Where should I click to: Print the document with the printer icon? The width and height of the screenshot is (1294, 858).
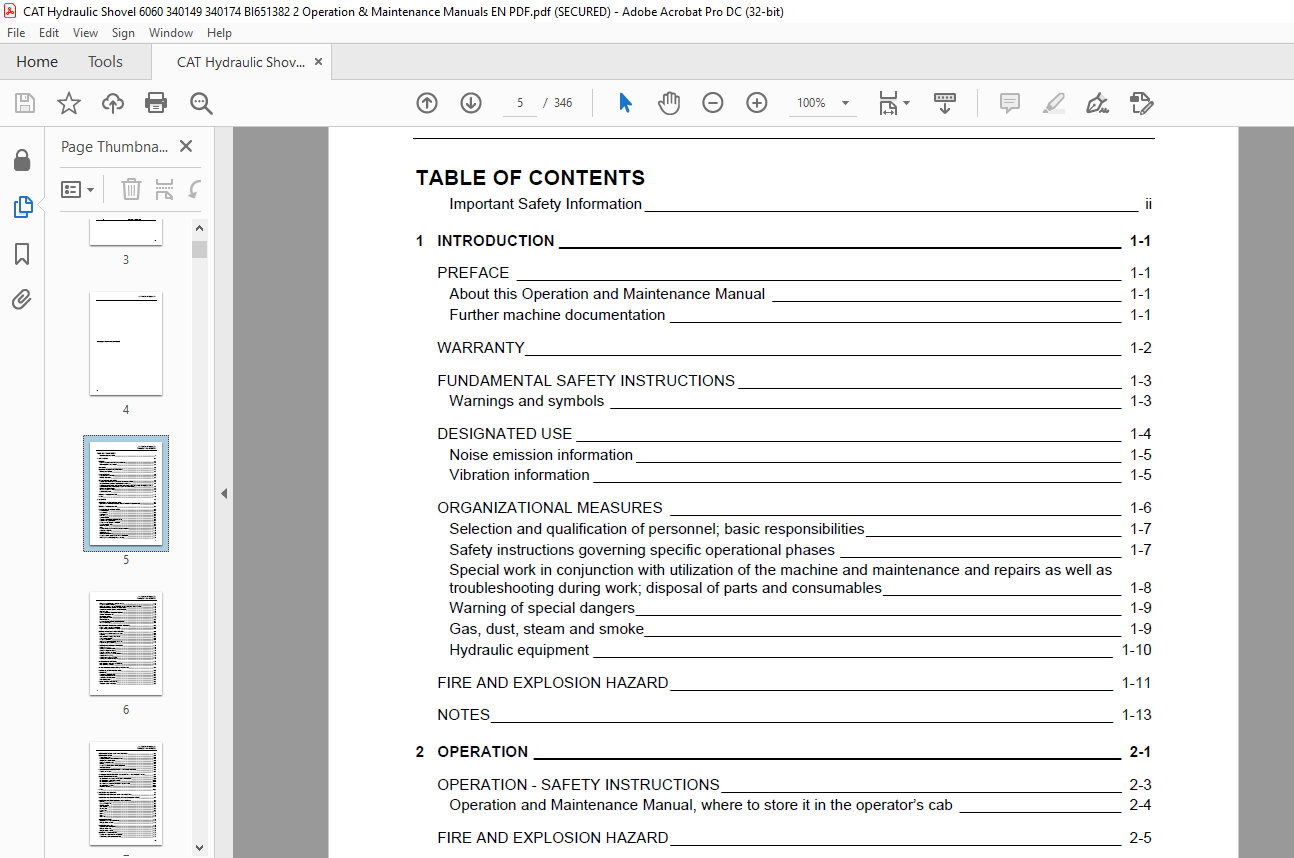click(x=156, y=103)
